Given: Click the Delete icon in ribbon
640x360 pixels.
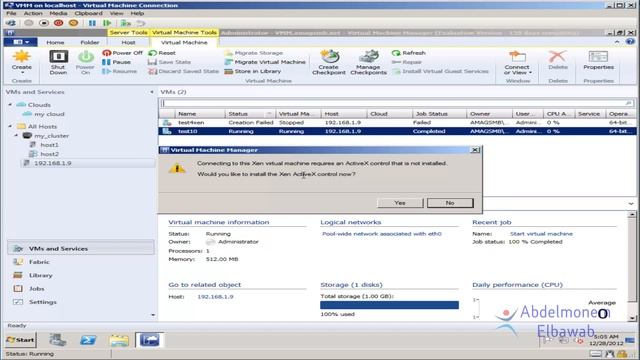Looking at the screenshot, I should (558, 60).
